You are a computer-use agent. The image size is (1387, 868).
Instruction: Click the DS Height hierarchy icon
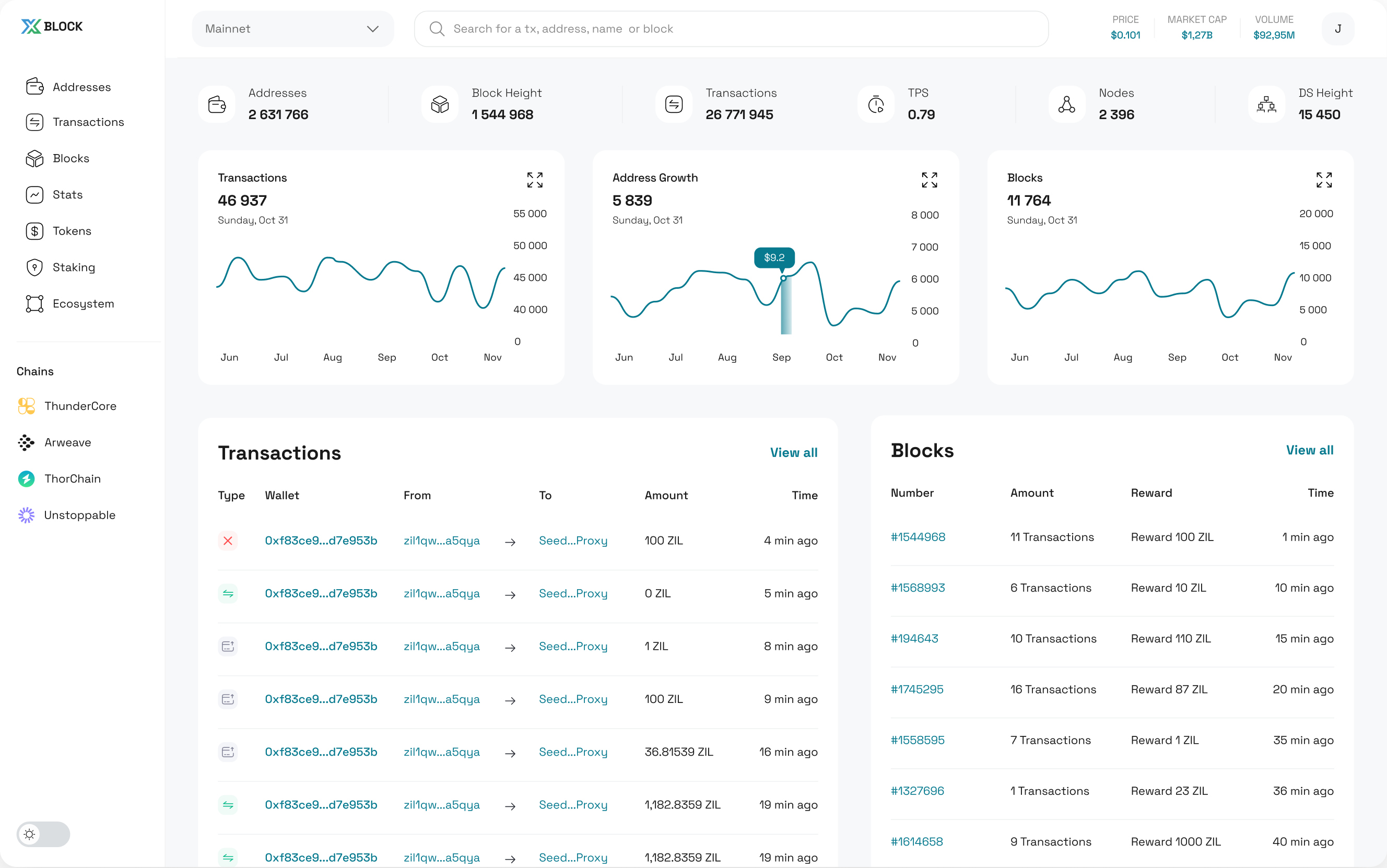1266,104
